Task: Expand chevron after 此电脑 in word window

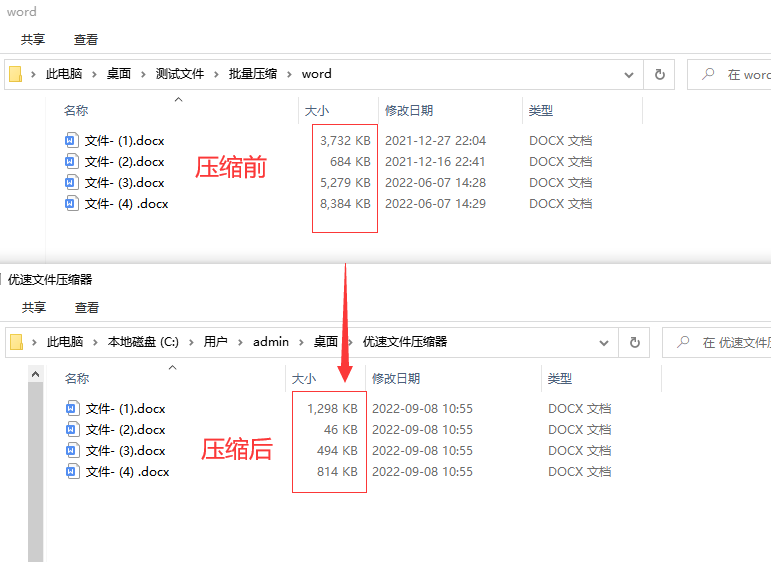Action: 94,74
